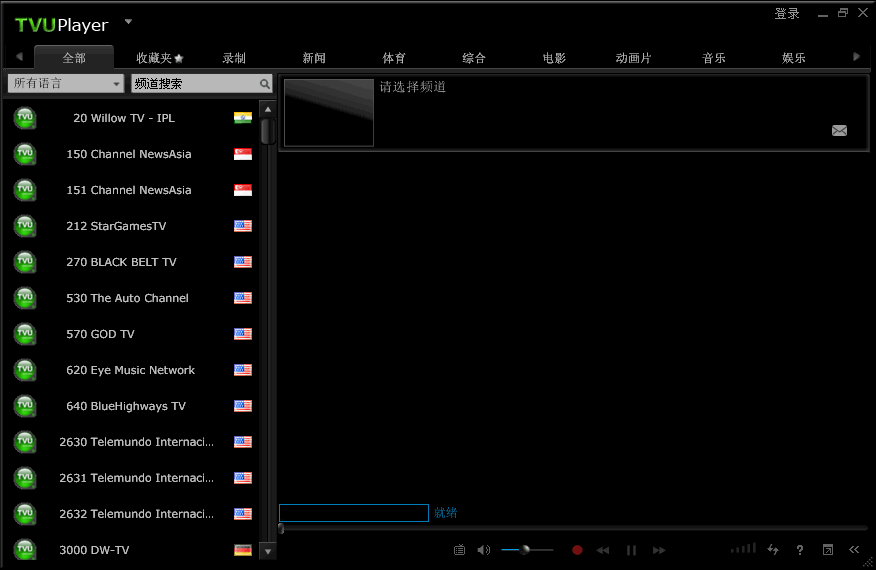Open the 电影 movies tab
Viewport: 876px width, 570px height.
click(554, 58)
